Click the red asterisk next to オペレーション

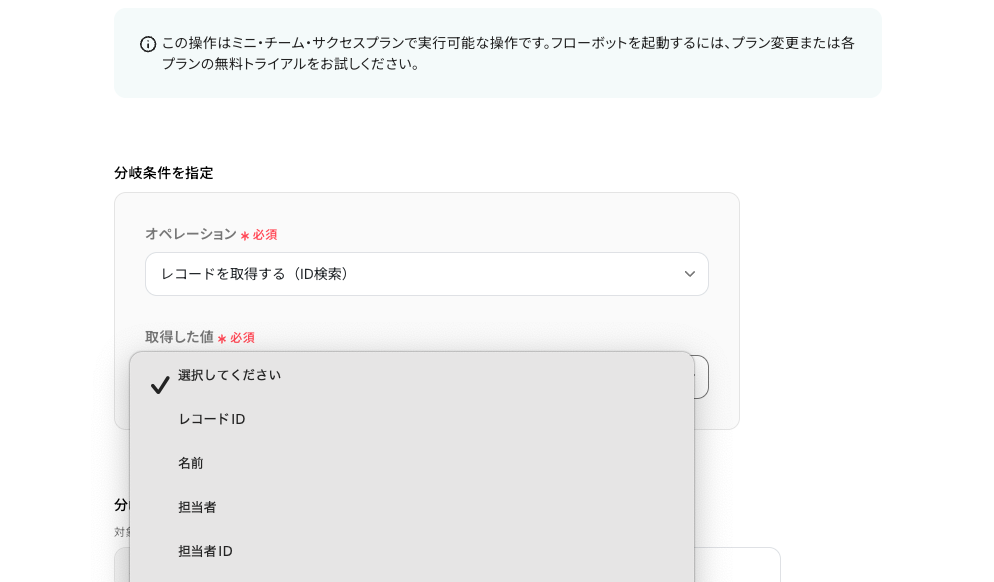pyautogui.click(x=245, y=236)
